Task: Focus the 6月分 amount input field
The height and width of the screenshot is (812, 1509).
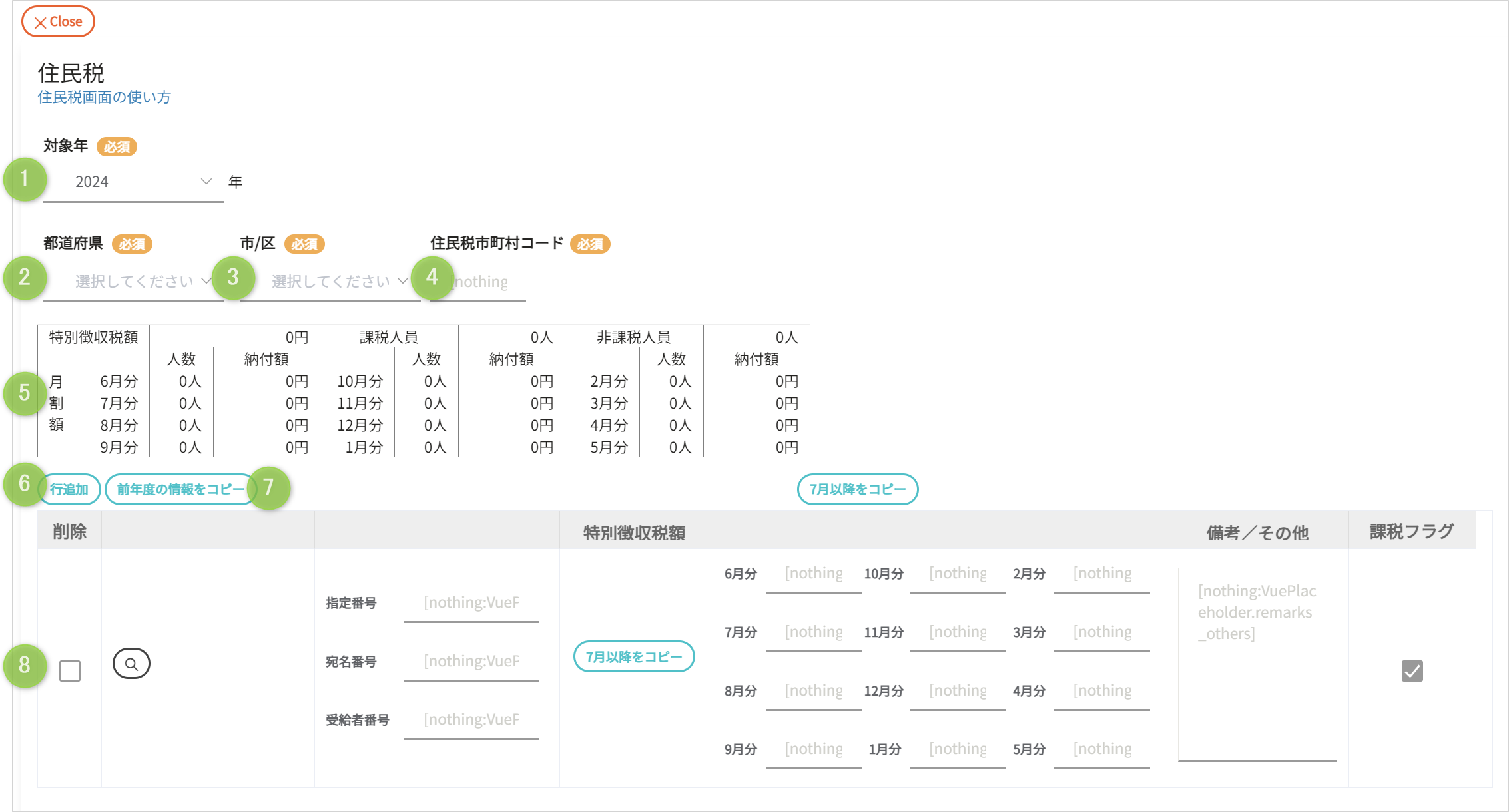Action: [813, 574]
